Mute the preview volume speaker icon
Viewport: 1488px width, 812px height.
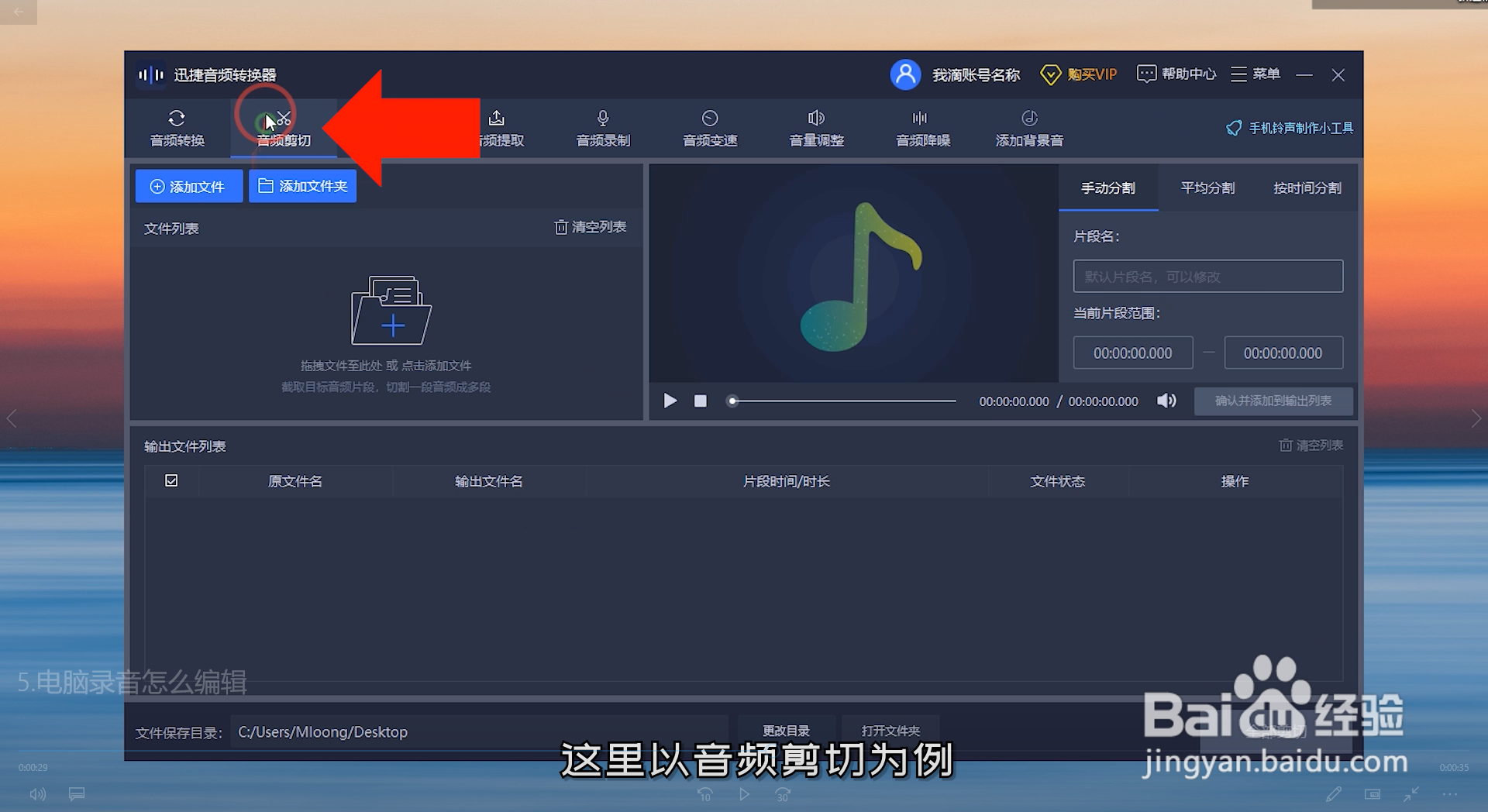pos(1166,401)
